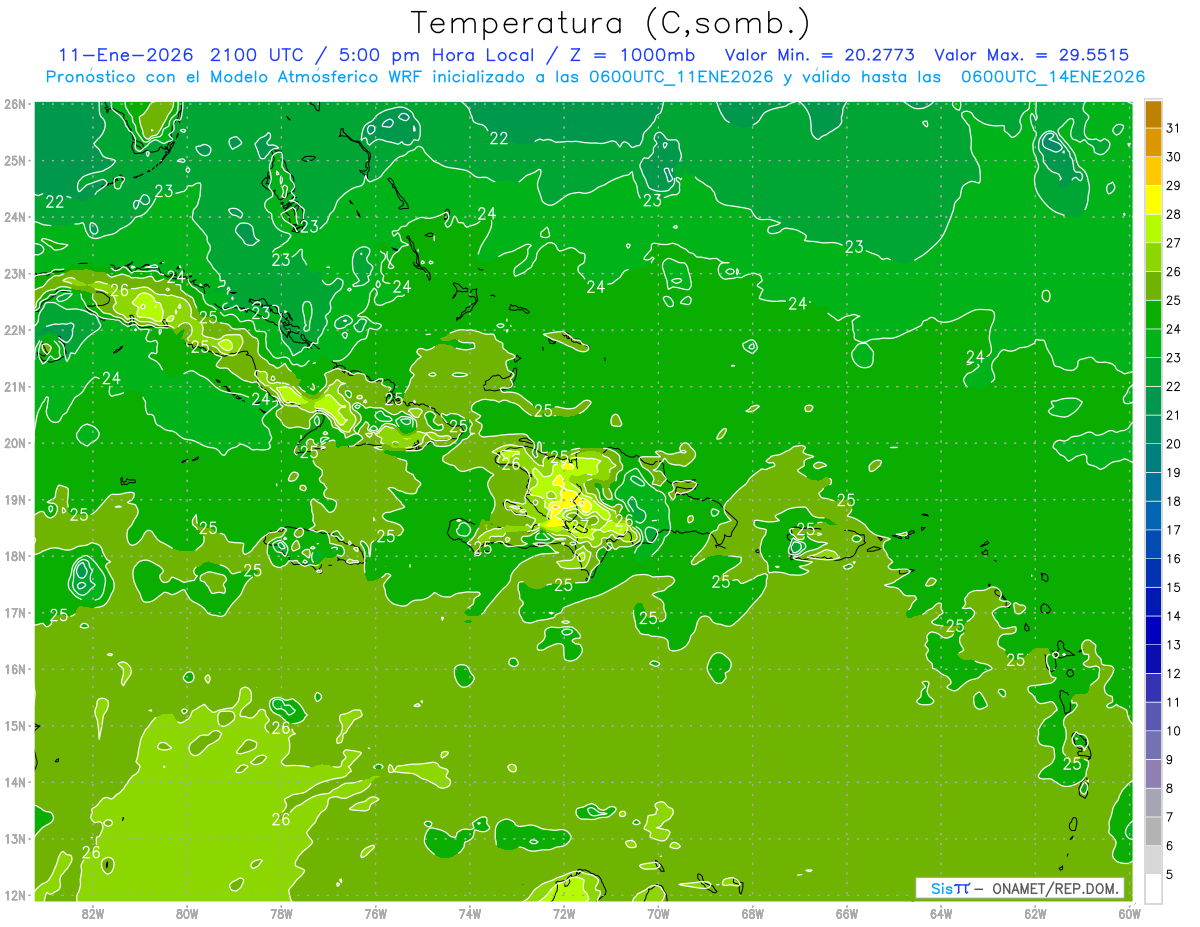This screenshot has width=1200, height=927.
Task: Click the blue 18–19 color scale segment
Action: (x=1153, y=486)
